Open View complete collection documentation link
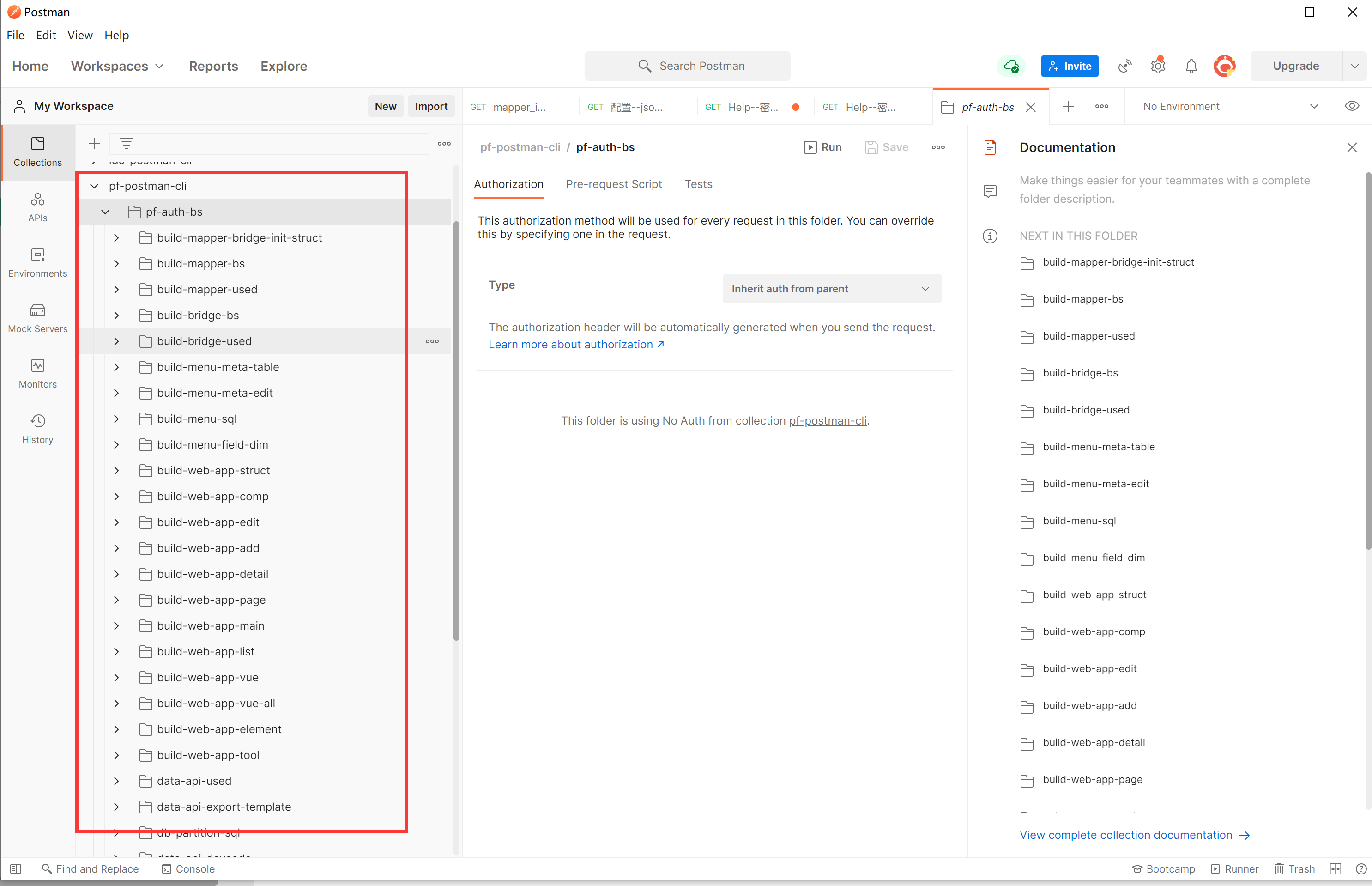 tap(1135, 835)
